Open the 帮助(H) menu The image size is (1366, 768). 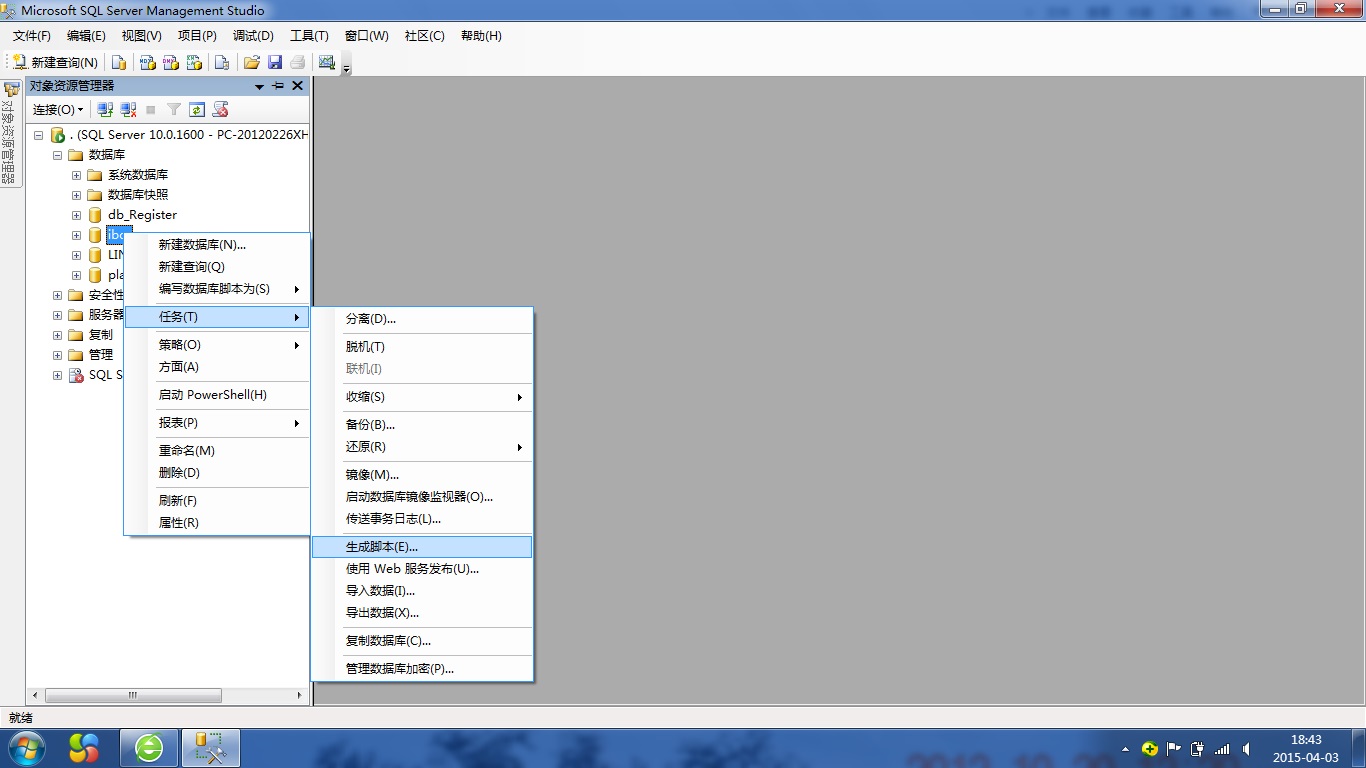[481, 36]
